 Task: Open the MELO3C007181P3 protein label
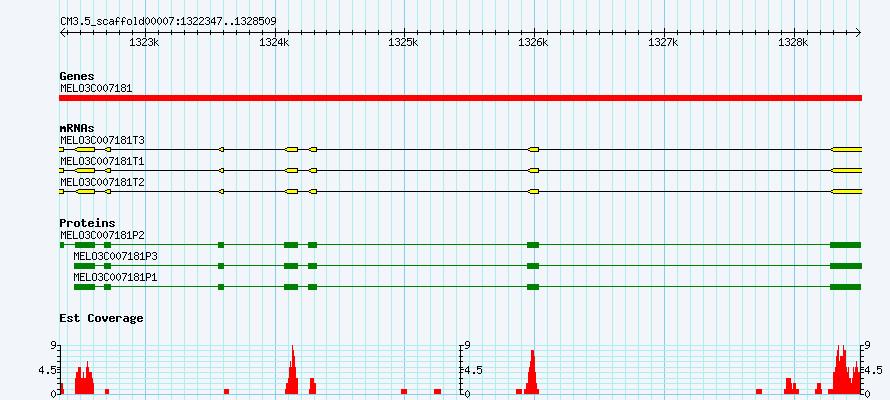pos(115,256)
